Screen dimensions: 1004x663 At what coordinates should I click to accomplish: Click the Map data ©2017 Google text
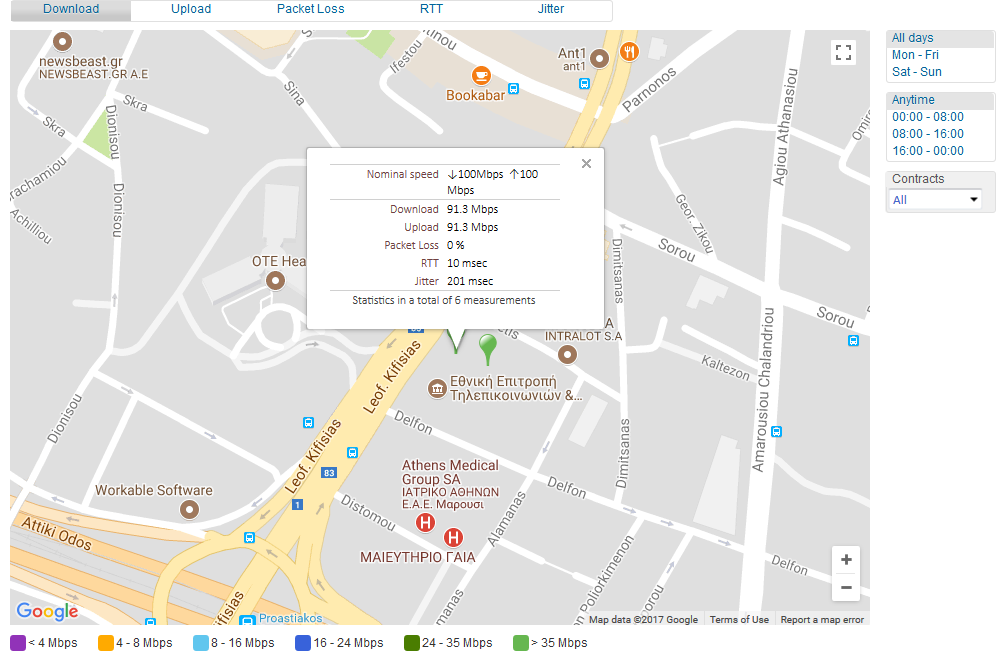pos(644,619)
